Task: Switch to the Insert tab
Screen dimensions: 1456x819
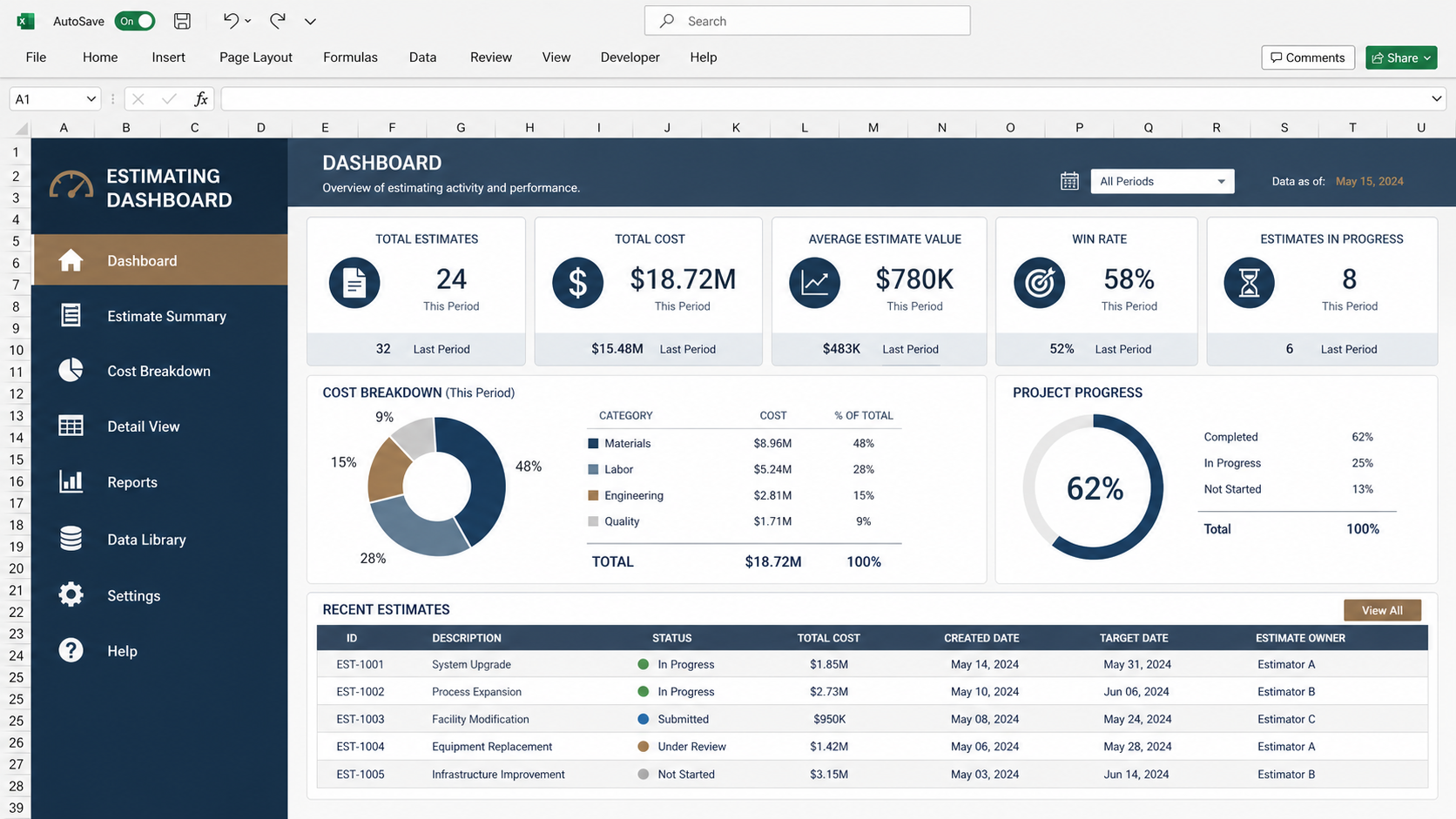Action: pos(168,57)
